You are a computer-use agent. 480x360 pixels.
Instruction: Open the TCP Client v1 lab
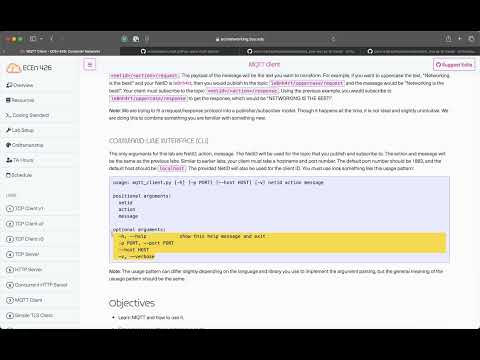25,209
